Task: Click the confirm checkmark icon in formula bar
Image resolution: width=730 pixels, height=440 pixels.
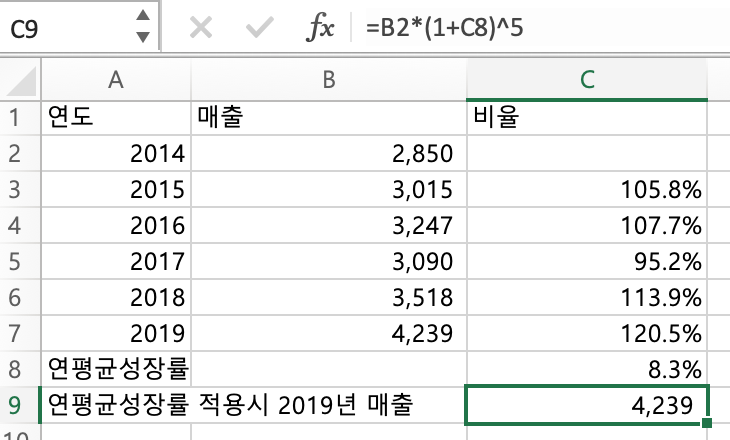Action: [x=260, y=27]
